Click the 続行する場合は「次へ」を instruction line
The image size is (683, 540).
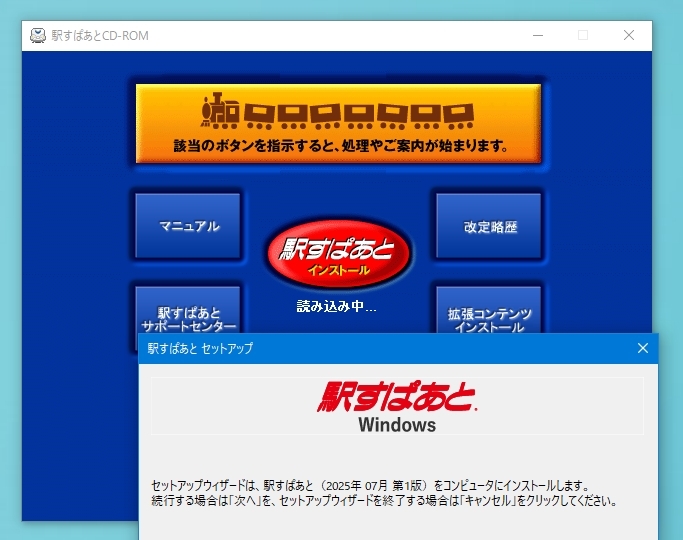[x=384, y=500]
